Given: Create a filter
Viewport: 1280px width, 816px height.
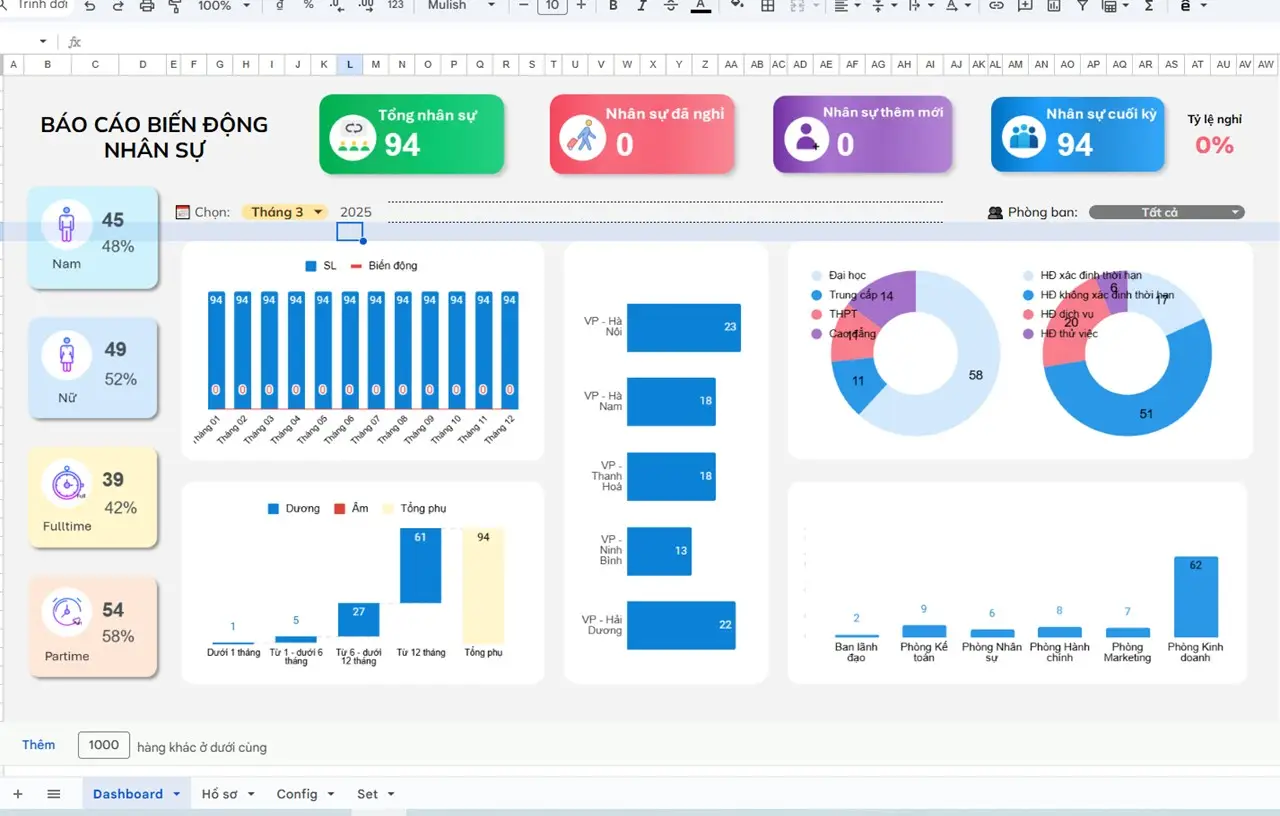Looking at the screenshot, I should [1082, 6].
